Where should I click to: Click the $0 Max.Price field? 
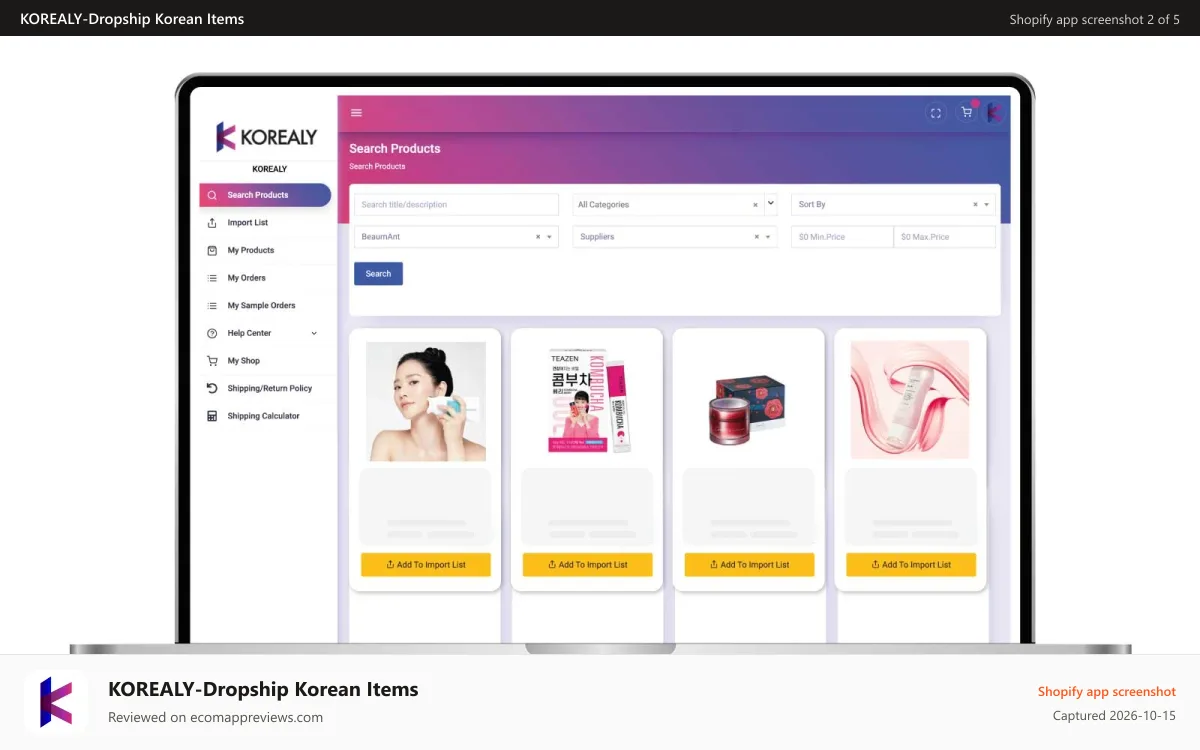coord(945,237)
